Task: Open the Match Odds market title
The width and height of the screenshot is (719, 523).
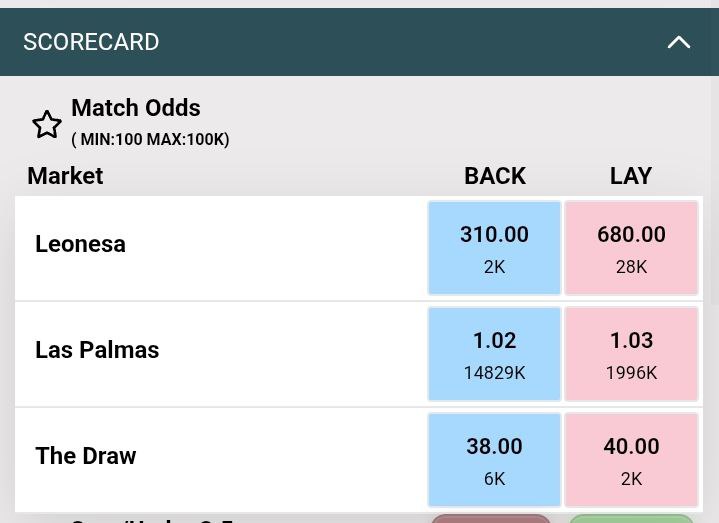Action: pyautogui.click(x=136, y=108)
